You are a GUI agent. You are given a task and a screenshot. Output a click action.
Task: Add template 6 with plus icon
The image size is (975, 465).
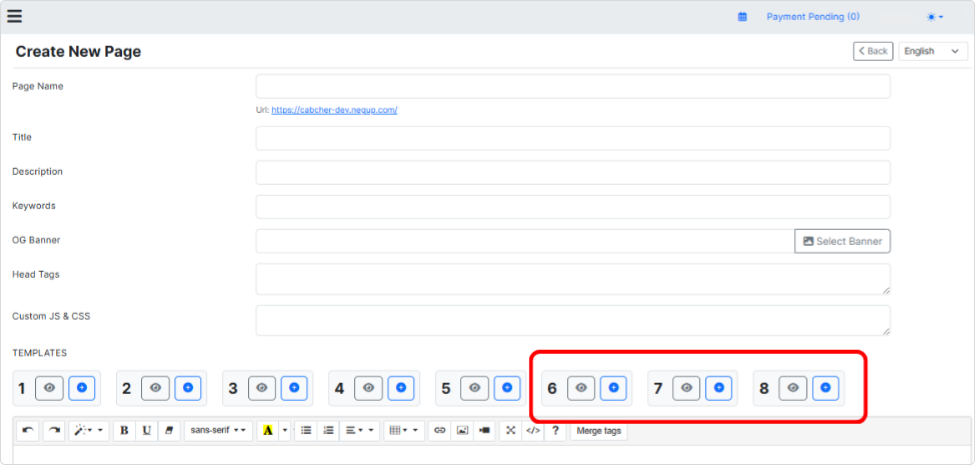(x=613, y=388)
